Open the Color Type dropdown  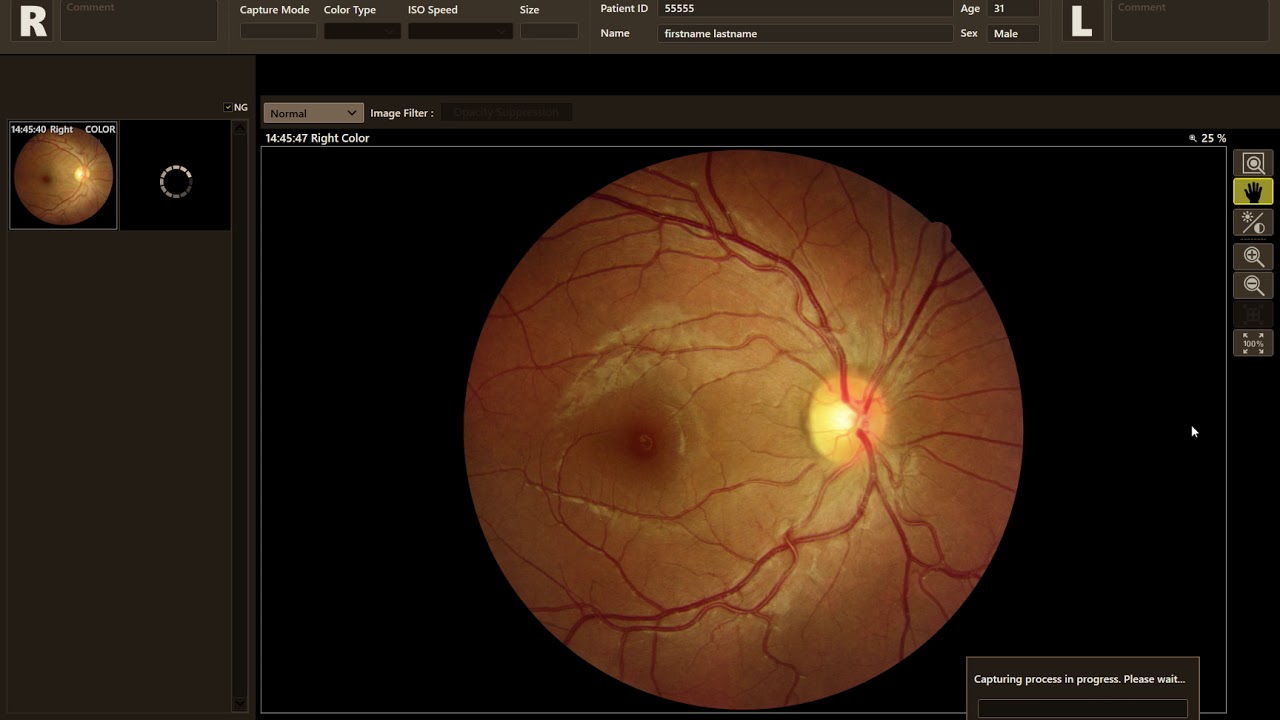point(362,31)
